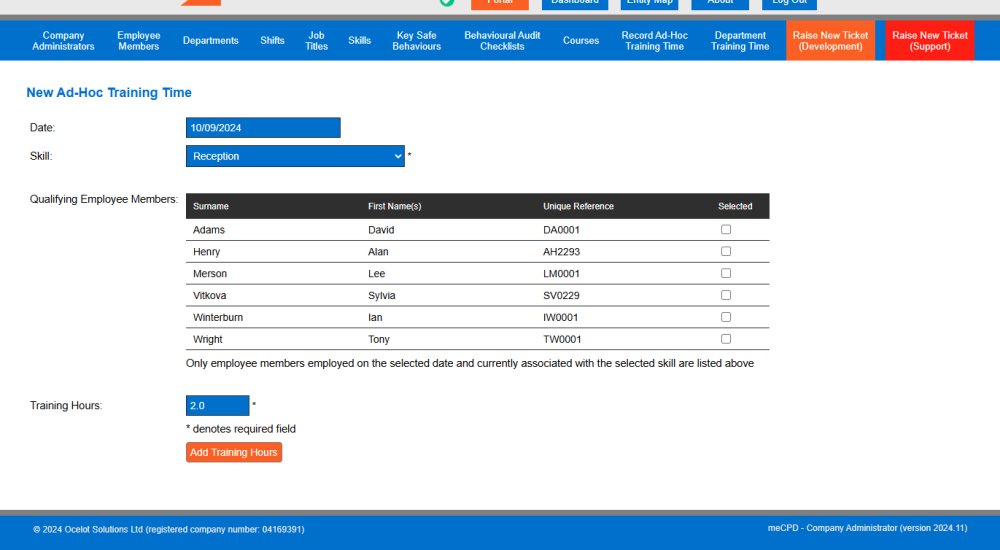This screenshot has height=550, width=1000.
Task: Open Behavioural Audit Checklists
Action: click(502, 41)
